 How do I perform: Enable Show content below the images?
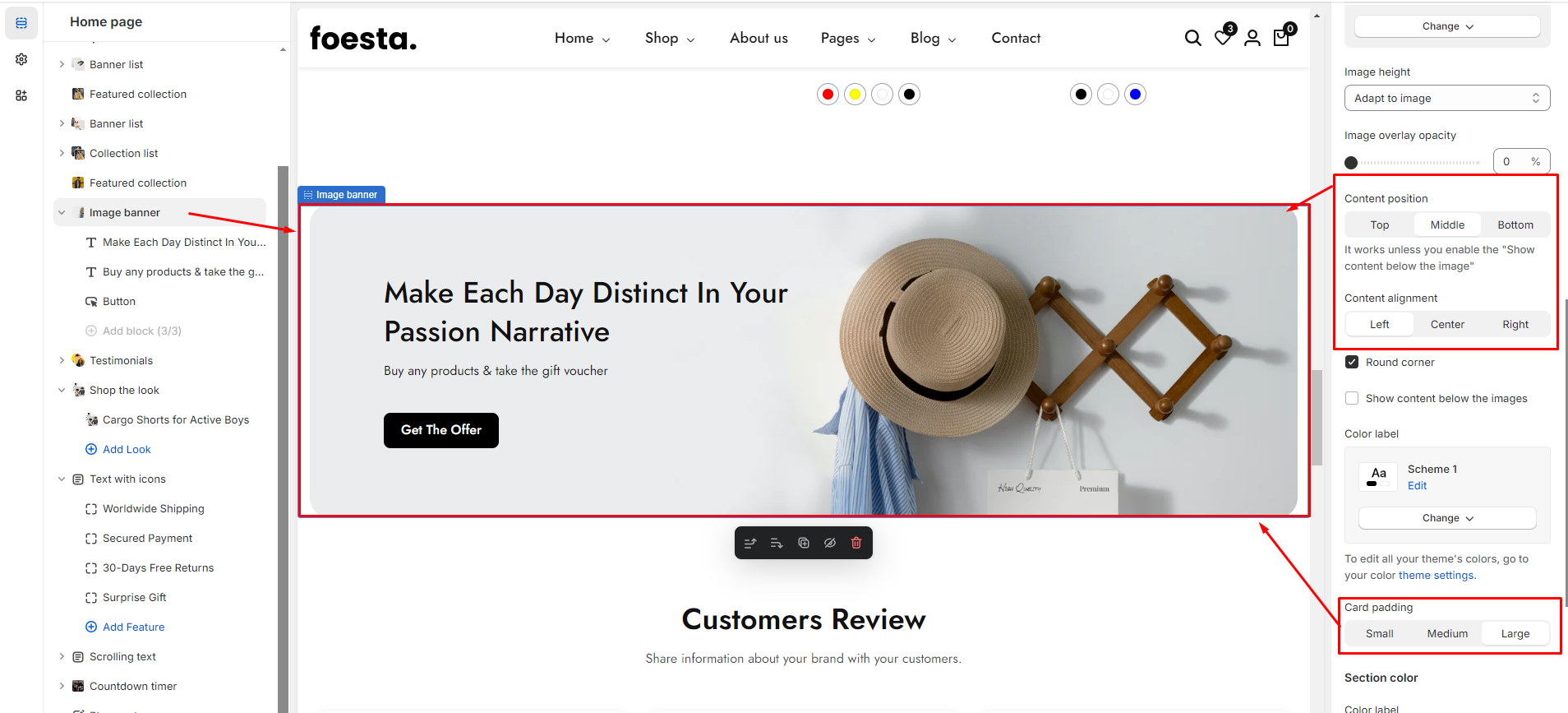(1352, 398)
